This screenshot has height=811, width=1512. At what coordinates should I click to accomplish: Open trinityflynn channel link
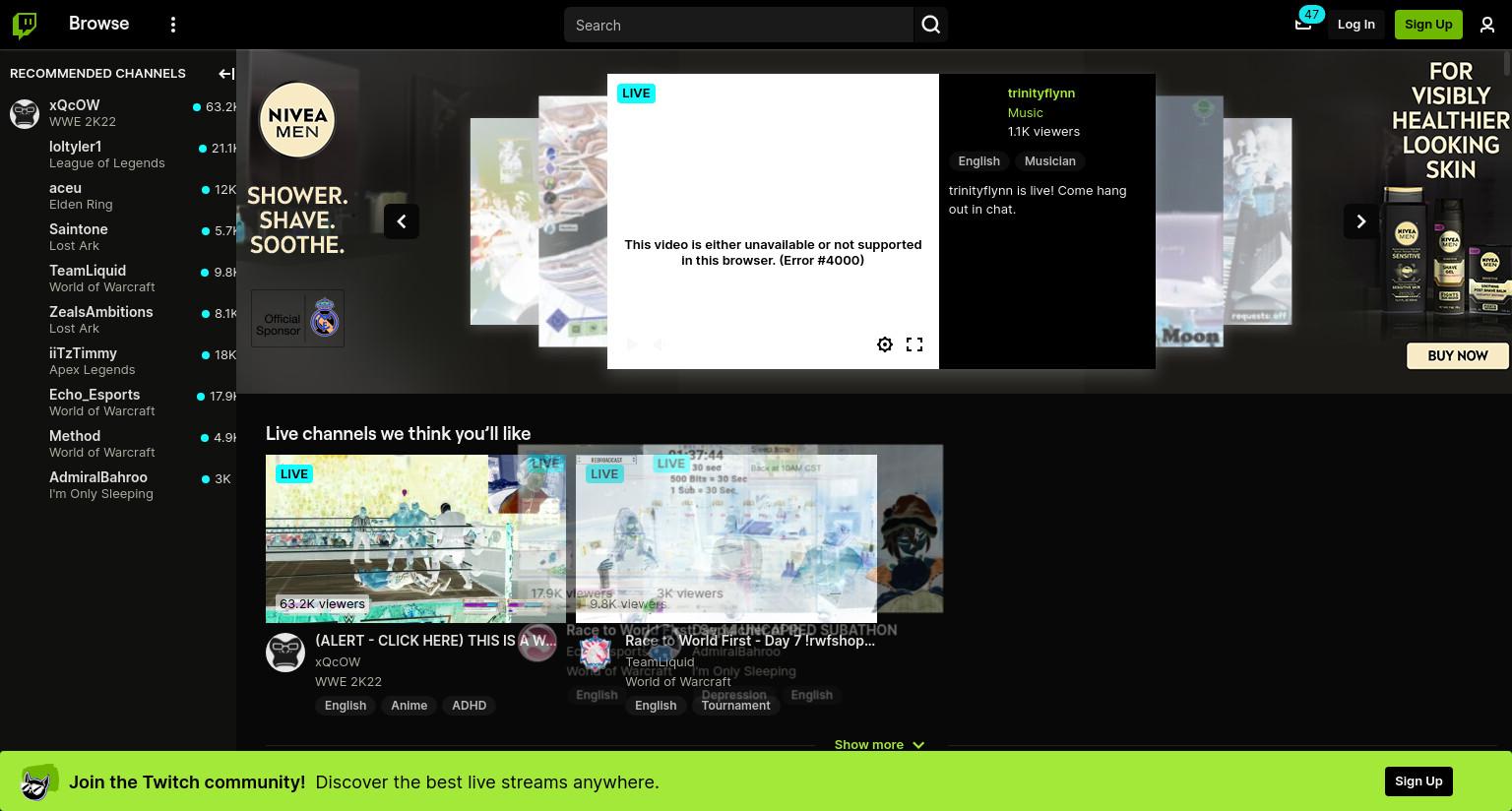[x=1041, y=93]
